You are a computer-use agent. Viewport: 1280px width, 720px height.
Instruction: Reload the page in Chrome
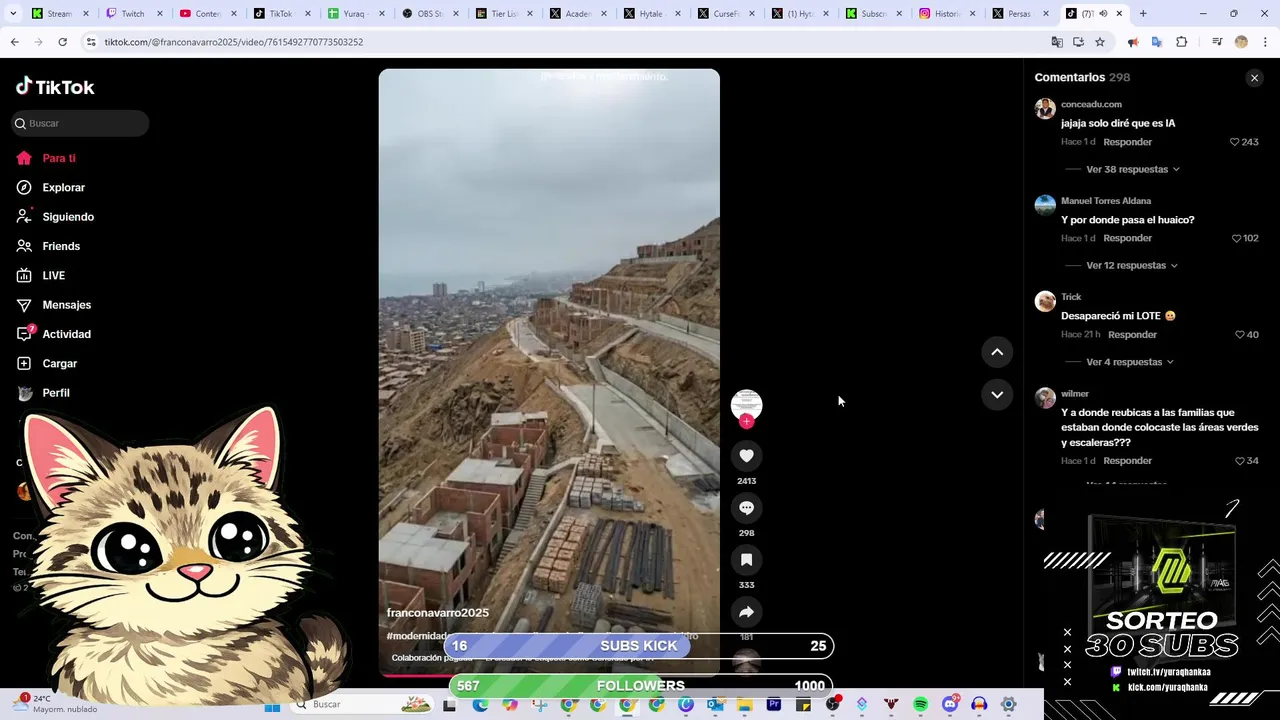pyautogui.click(x=62, y=42)
